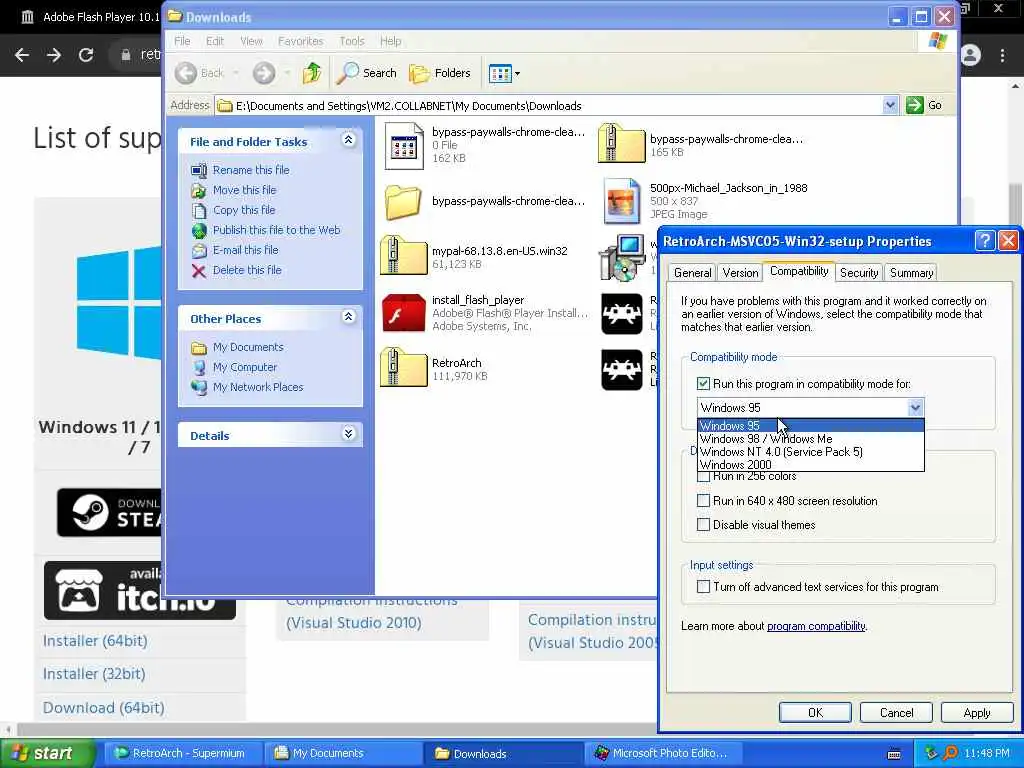
Task: Expand the Details panel
Action: click(x=348, y=434)
